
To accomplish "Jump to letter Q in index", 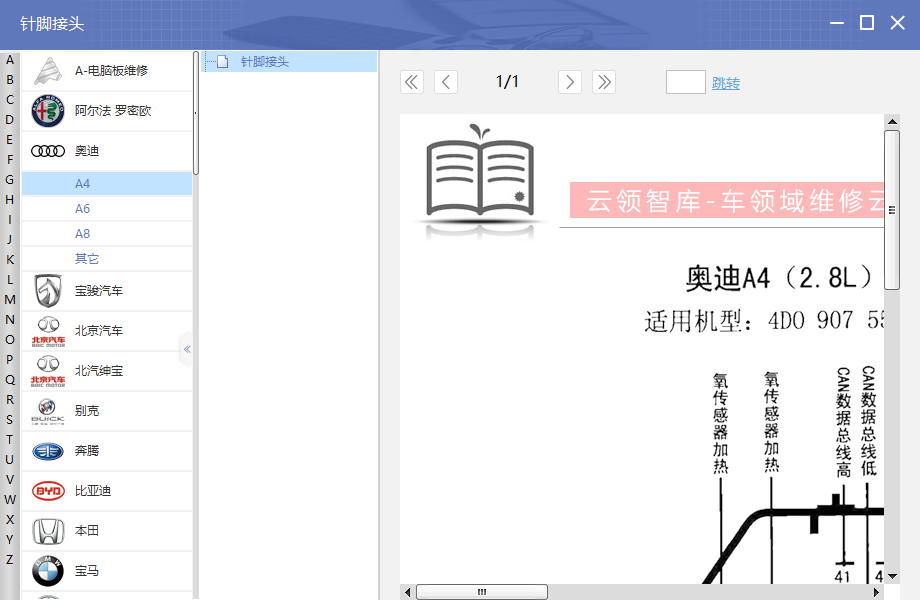I will [10, 379].
